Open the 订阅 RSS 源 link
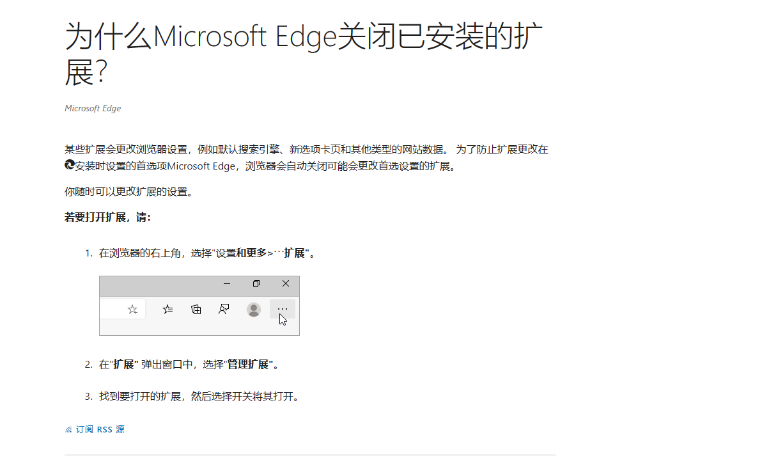This screenshot has width=762, height=458. tap(100, 429)
